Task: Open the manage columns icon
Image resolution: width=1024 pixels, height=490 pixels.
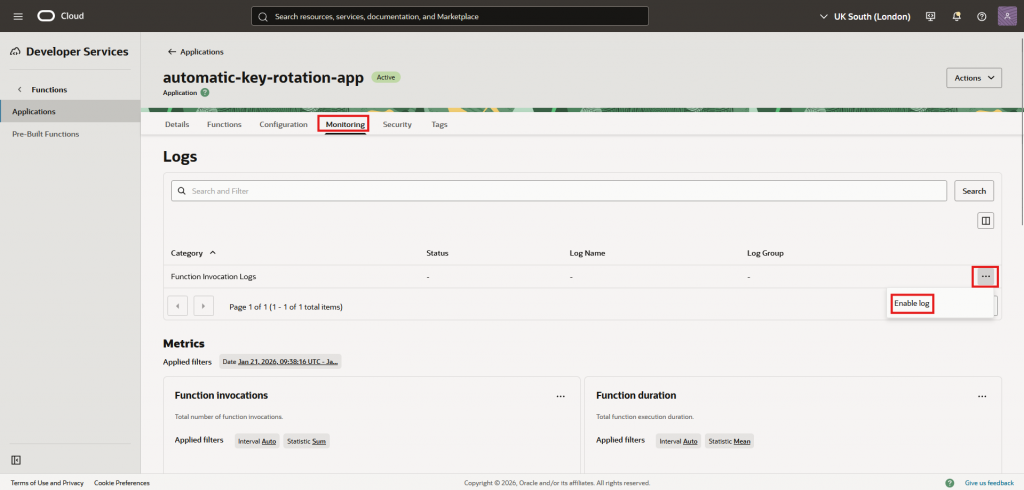Action: pyautogui.click(x=985, y=221)
